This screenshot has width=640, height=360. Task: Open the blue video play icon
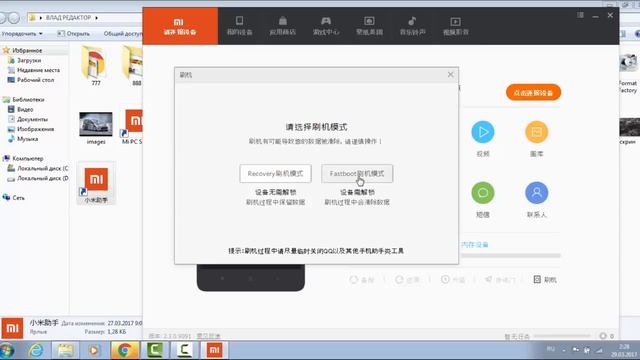483,132
